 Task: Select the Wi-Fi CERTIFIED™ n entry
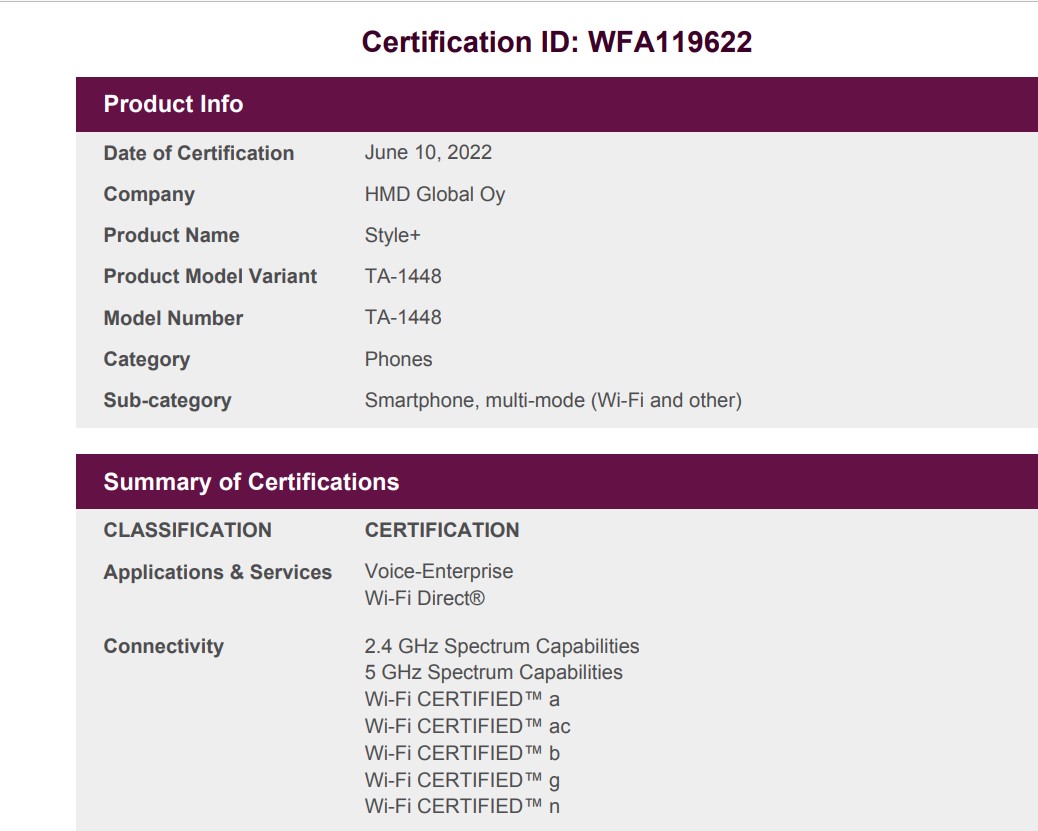click(x=462, y=806)
